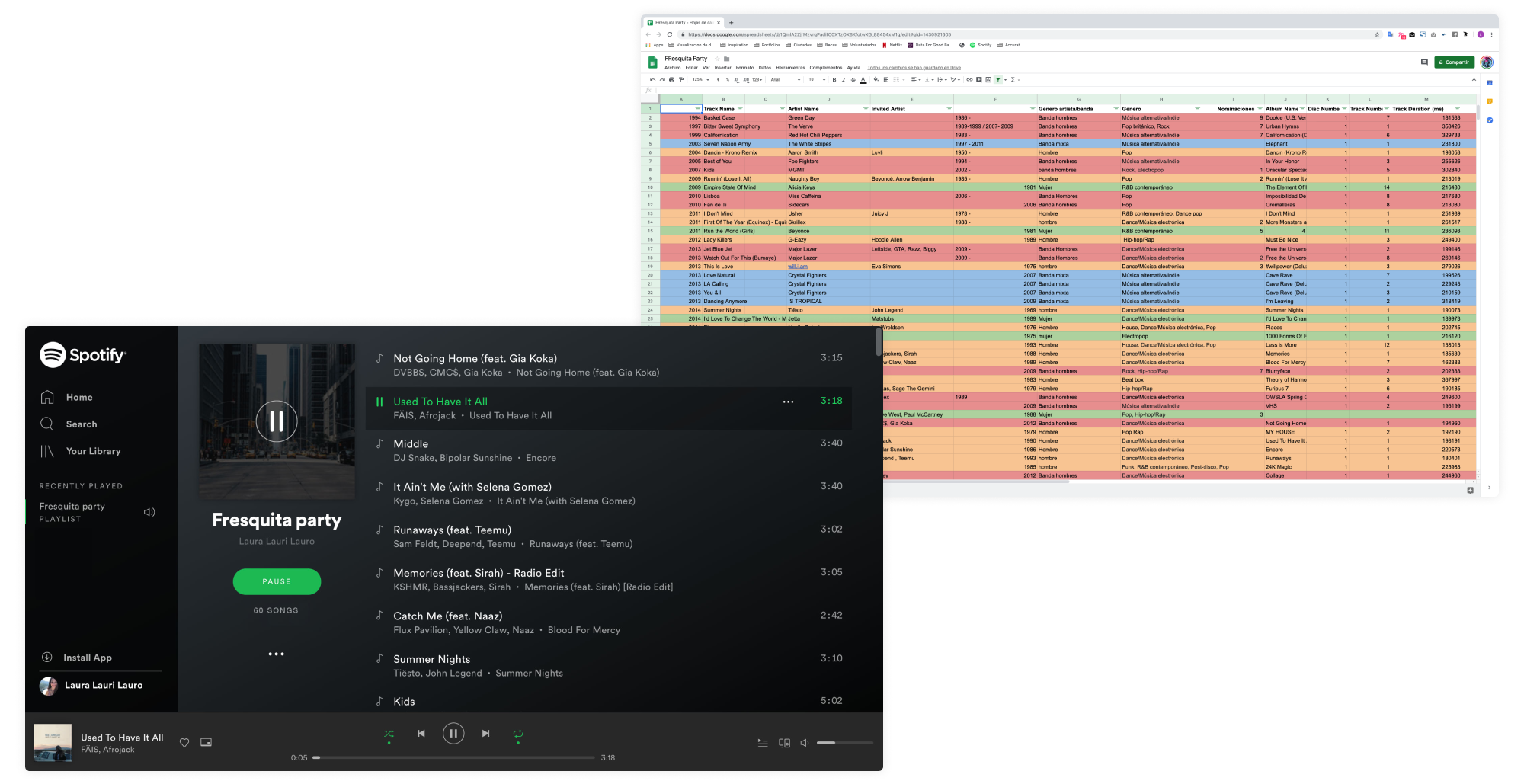1524x784 pixels.
Task: Insert link in Sheets toolbar
Action: pyautogui.click(x=969, y=79)
